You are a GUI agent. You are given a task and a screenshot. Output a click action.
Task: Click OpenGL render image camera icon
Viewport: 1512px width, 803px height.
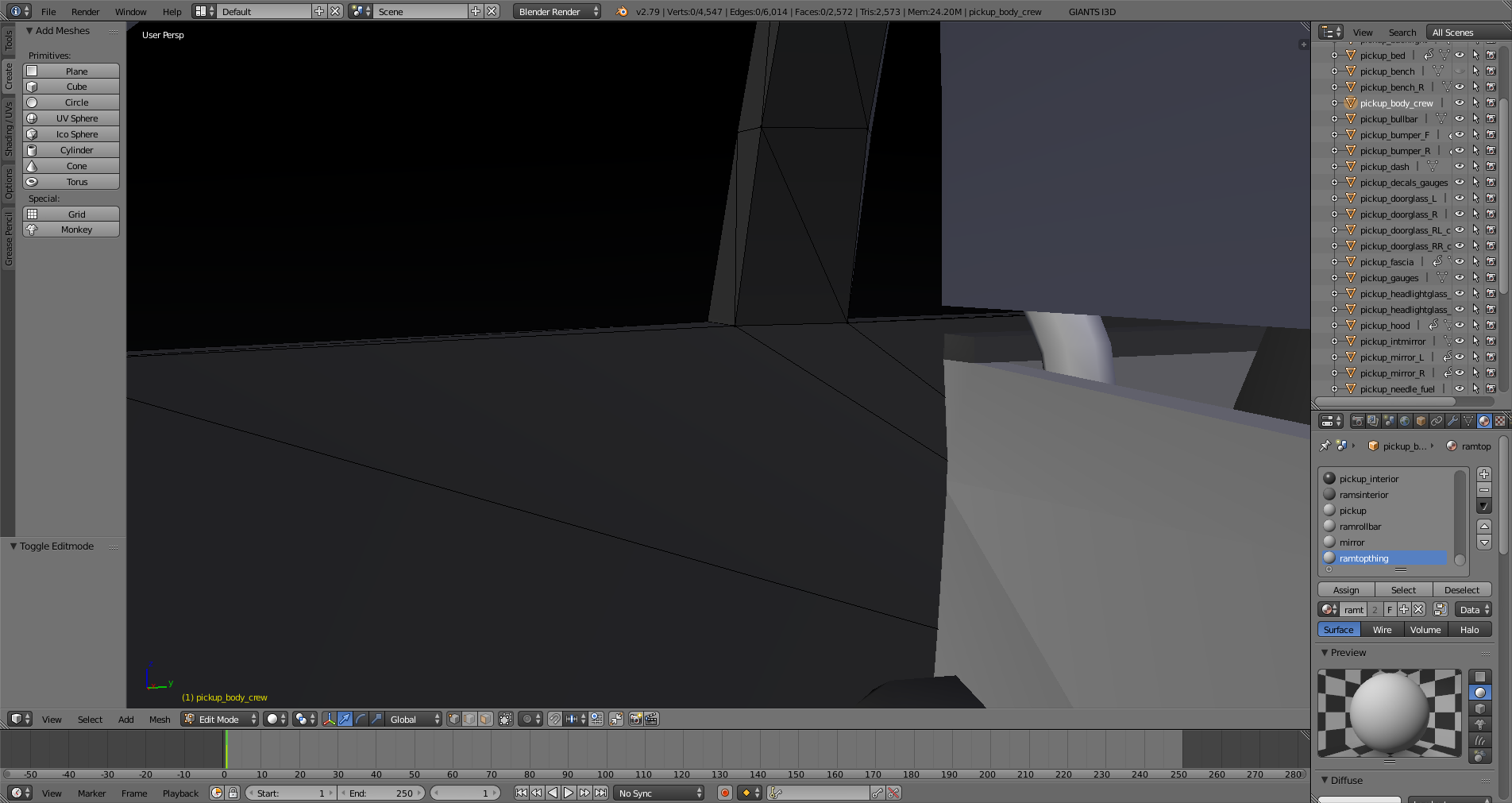pos(636,719)
